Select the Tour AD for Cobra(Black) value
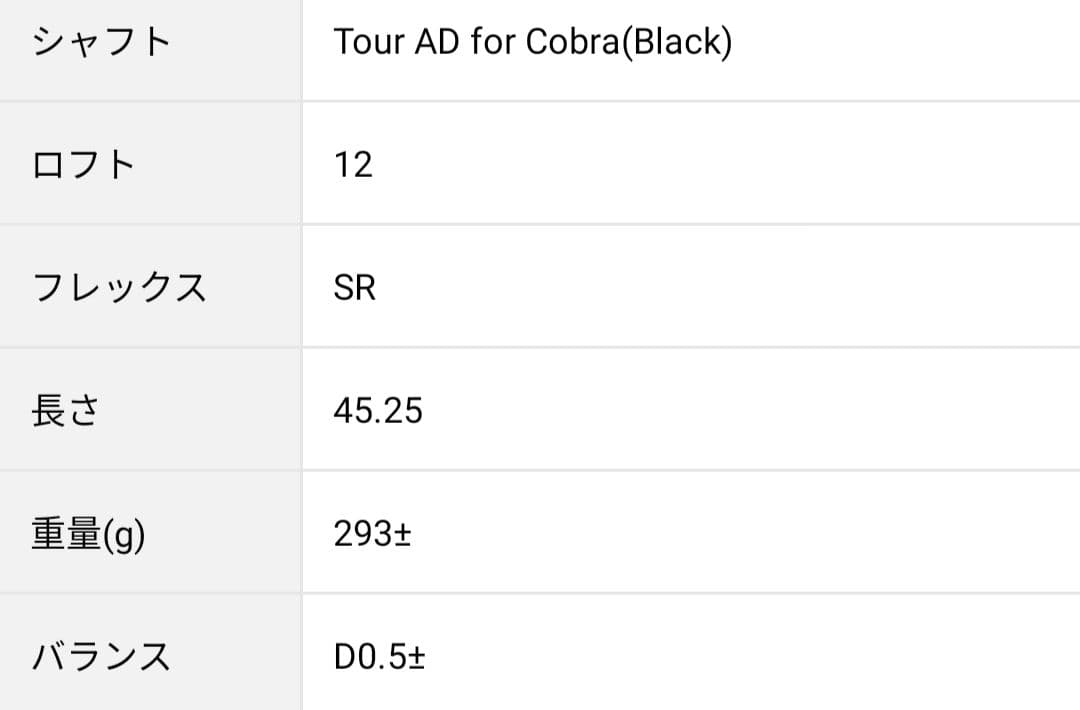1080x710 pixels. click(532, 43)
